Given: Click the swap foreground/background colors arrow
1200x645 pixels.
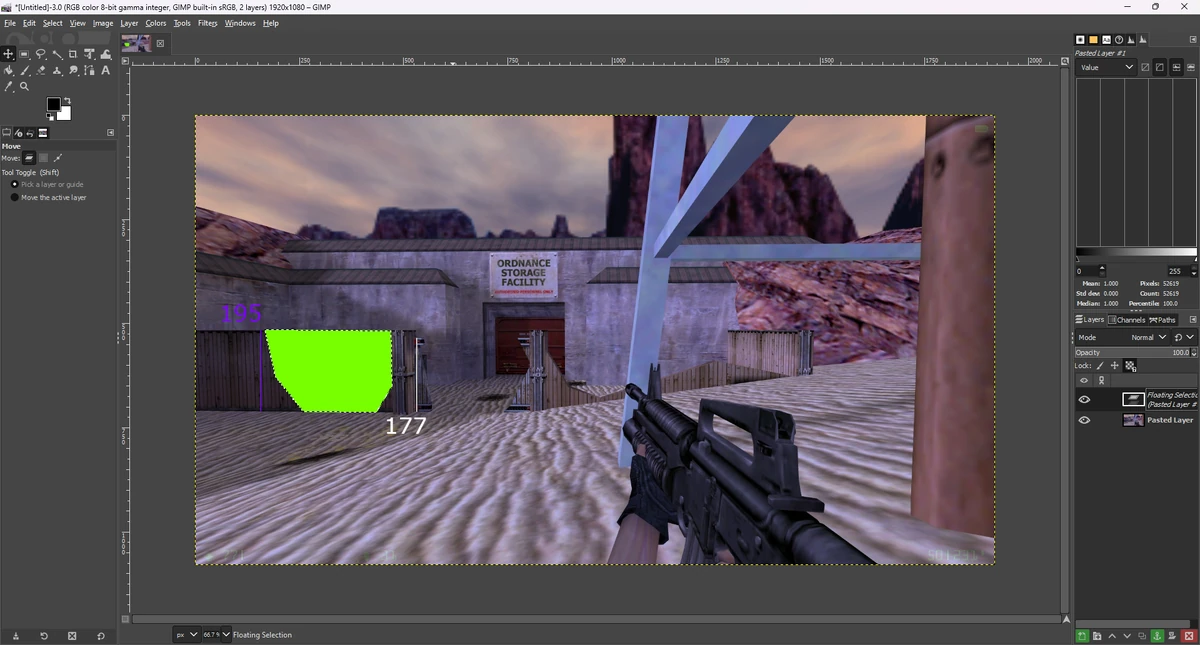Looking at the screenshot, I should (x=67, y=100).
